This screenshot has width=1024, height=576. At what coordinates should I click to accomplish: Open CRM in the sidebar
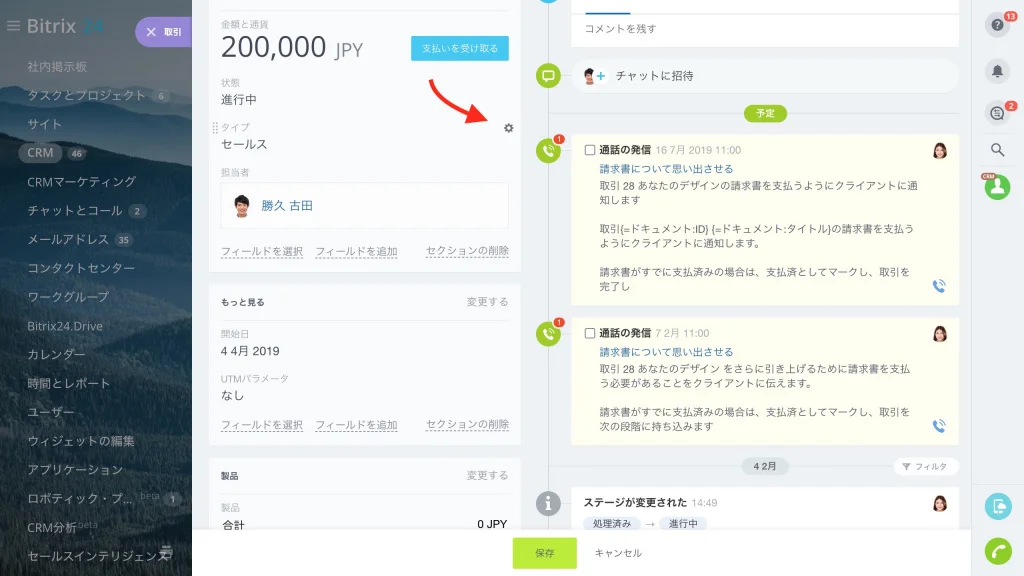point(40,153)
